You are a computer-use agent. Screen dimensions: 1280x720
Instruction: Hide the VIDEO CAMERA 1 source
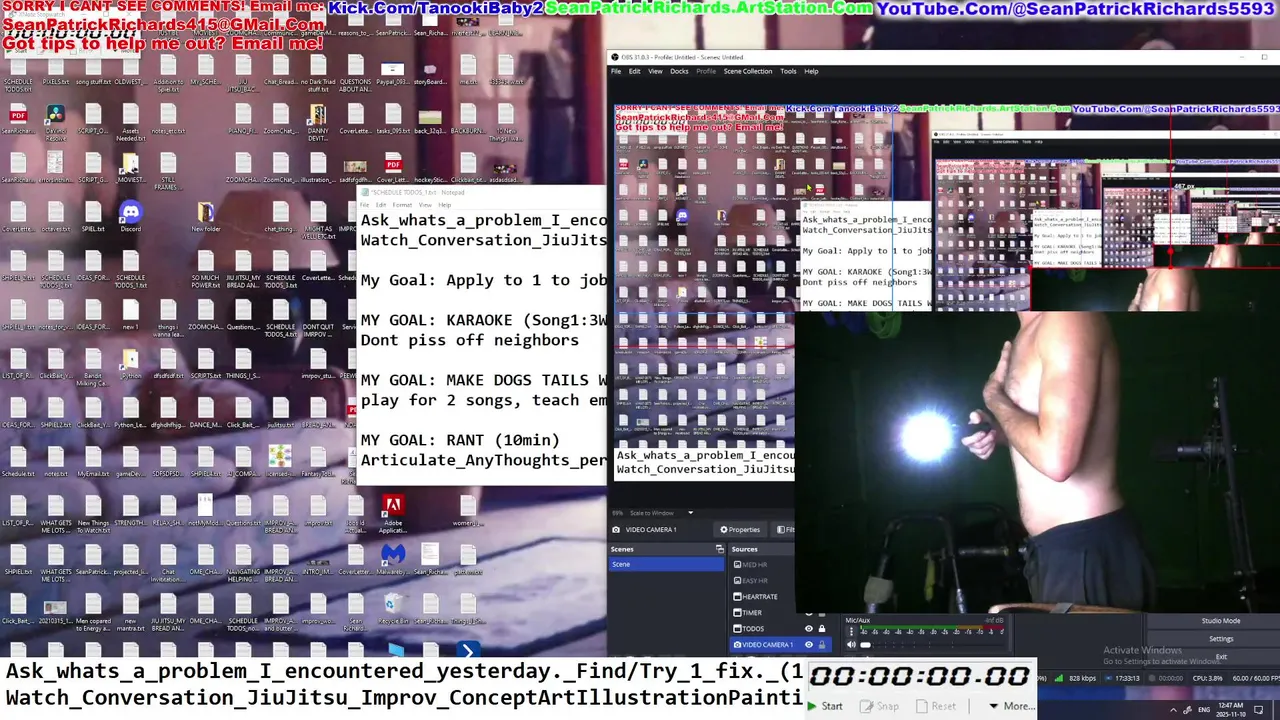coord(809,645)
